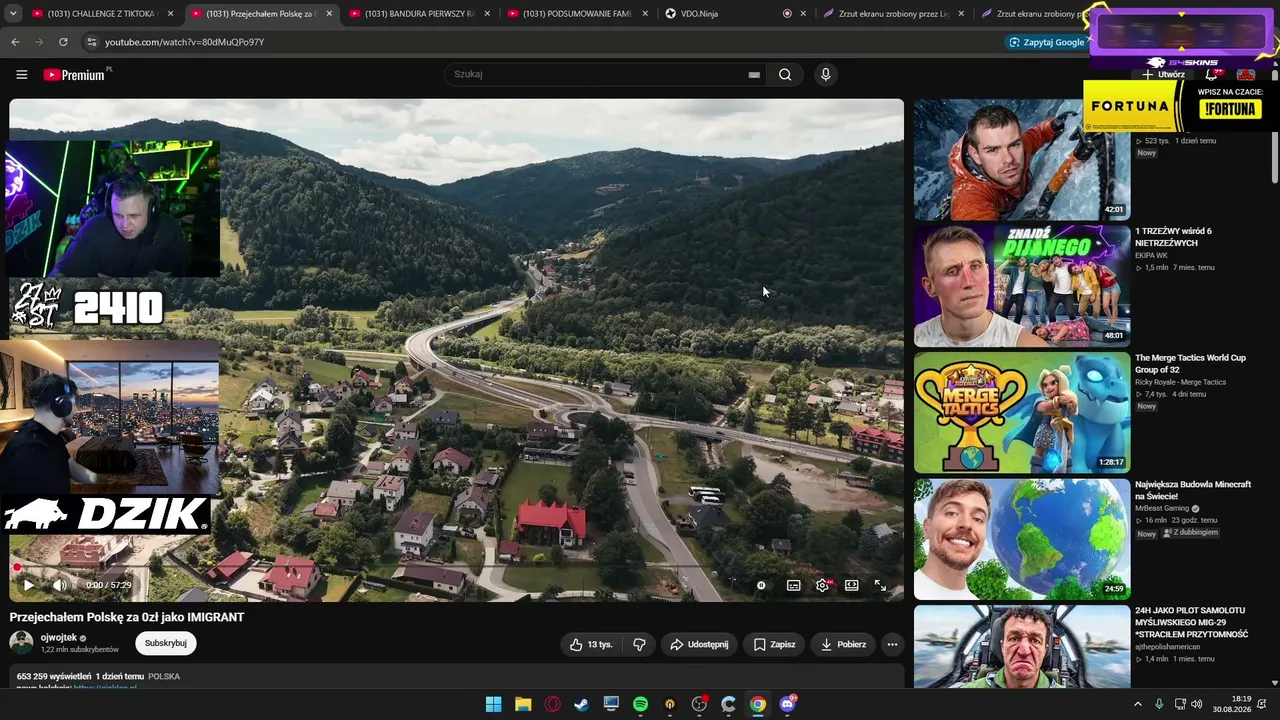Switch to theater mode view
1280x720 pixels.
point(851,585)
